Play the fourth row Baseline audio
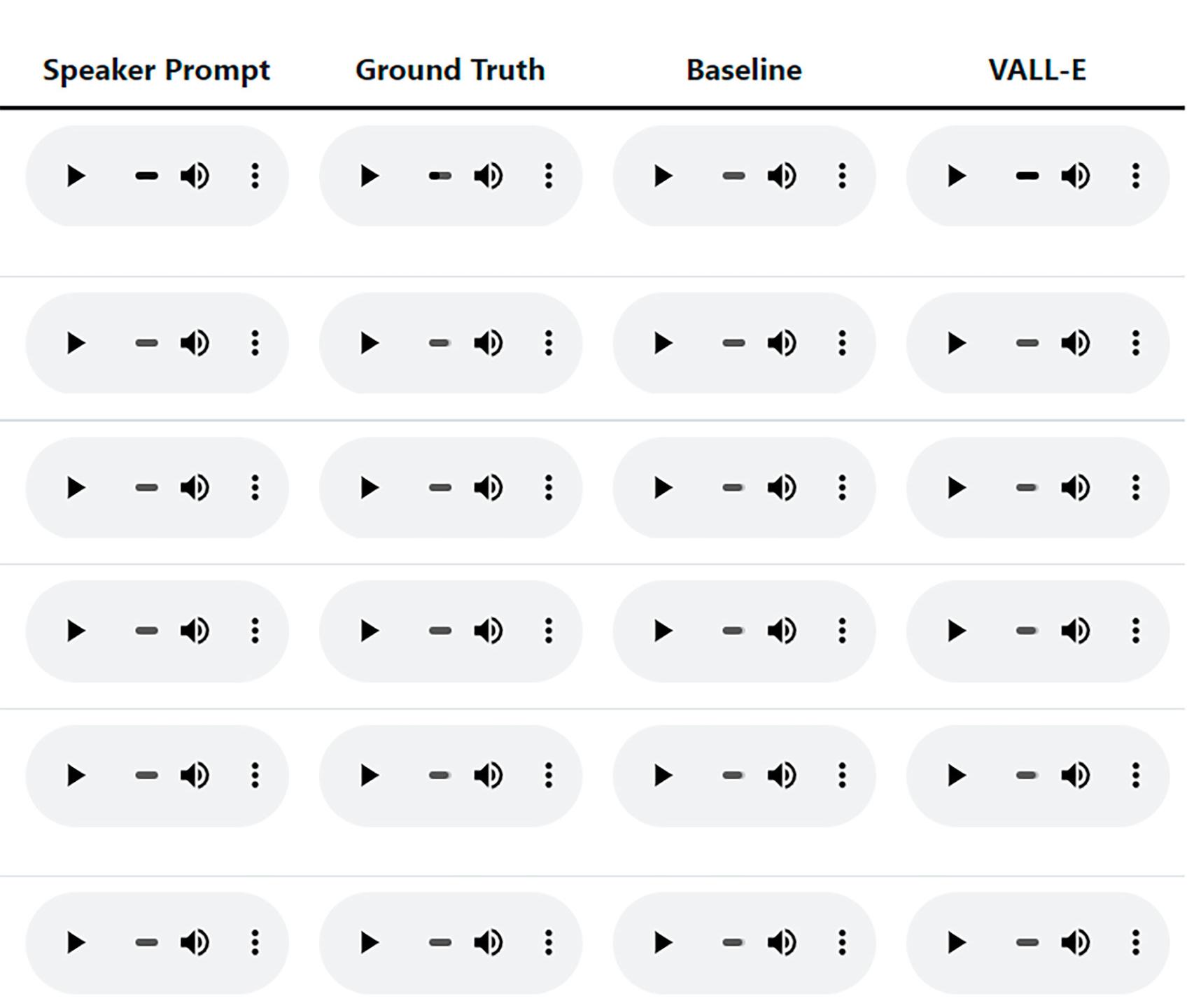Screen dimensions: 1194x1008 pyautogui.click(x=663, y=631)
